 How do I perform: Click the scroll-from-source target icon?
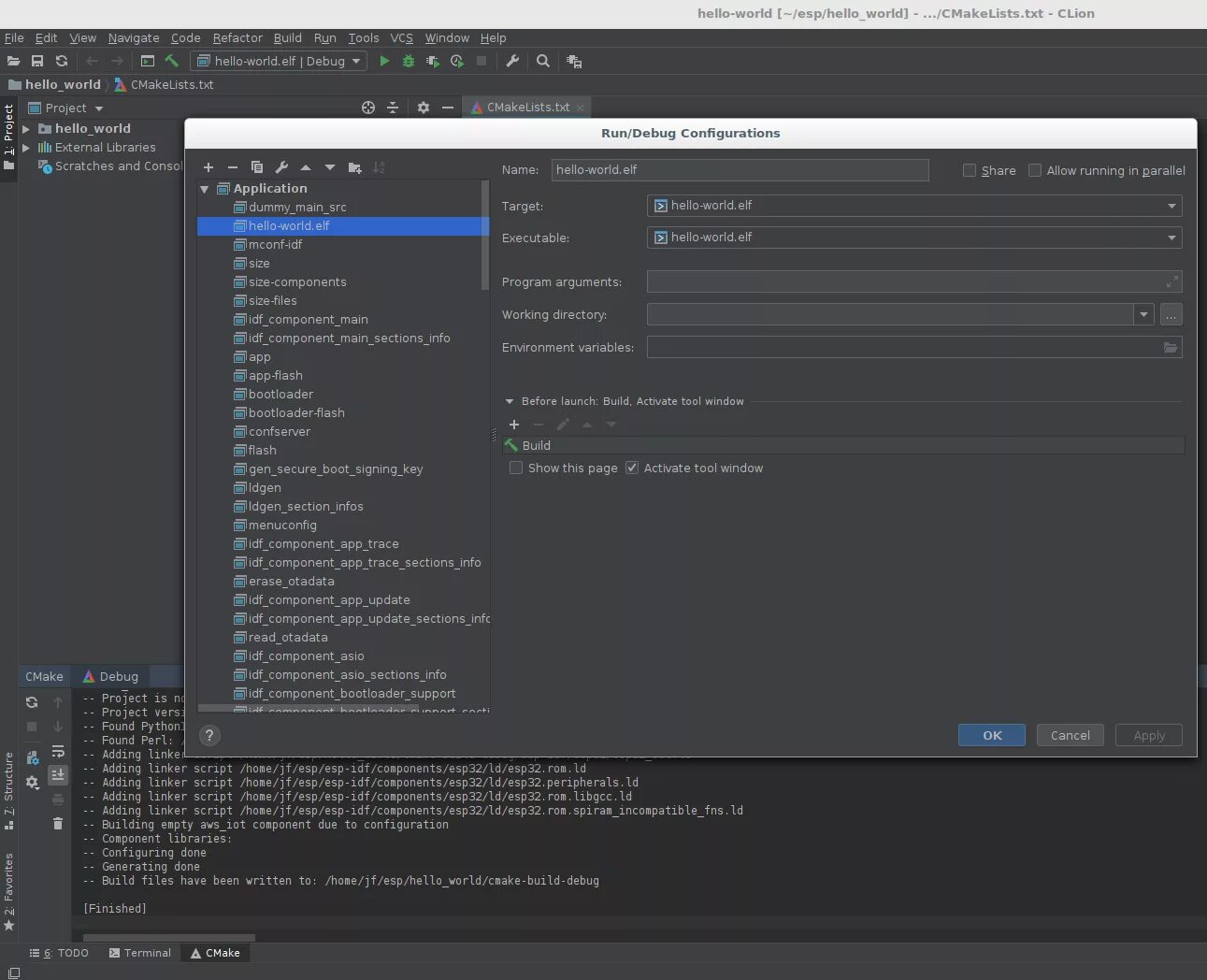368,108
